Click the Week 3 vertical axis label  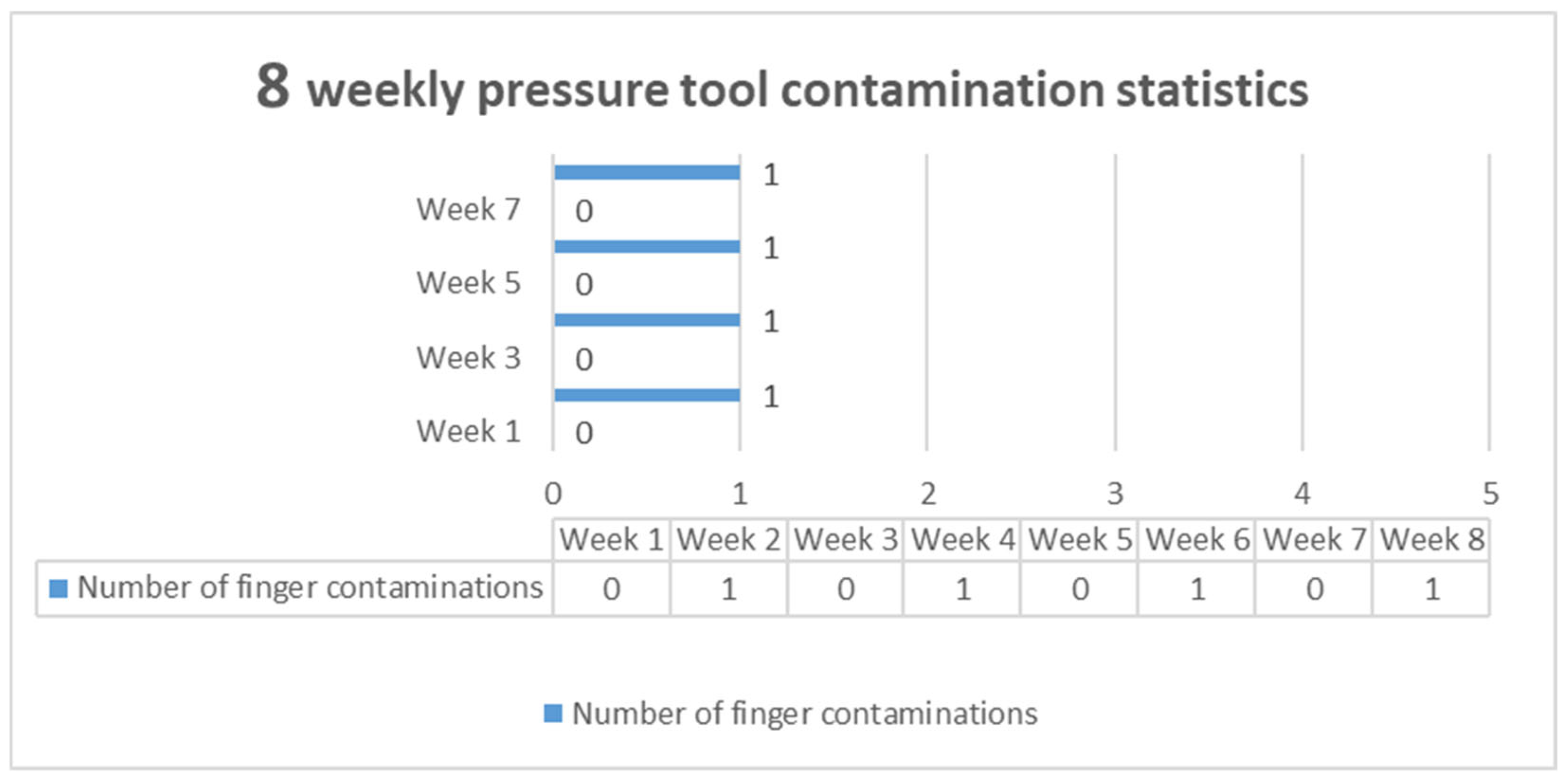pyautogui.click(x=468, y=357)
